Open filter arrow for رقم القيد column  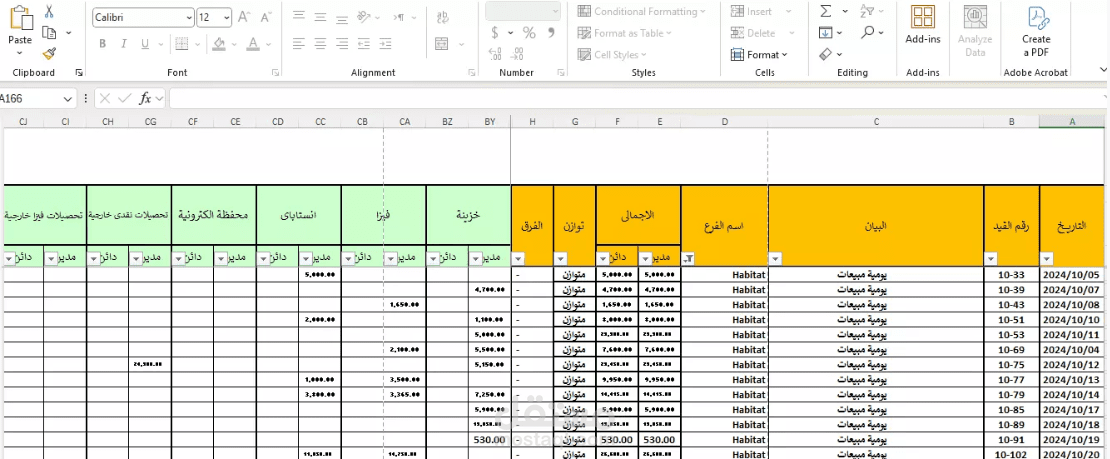point(991,259)
